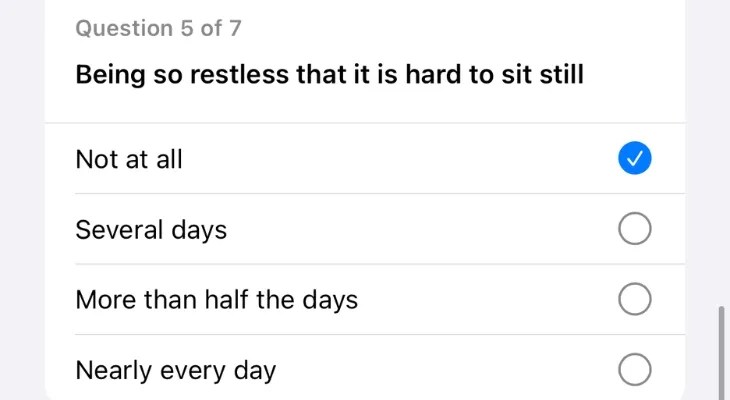
Task: Click the word "Being" starting the question
Action: pos(111,75)
